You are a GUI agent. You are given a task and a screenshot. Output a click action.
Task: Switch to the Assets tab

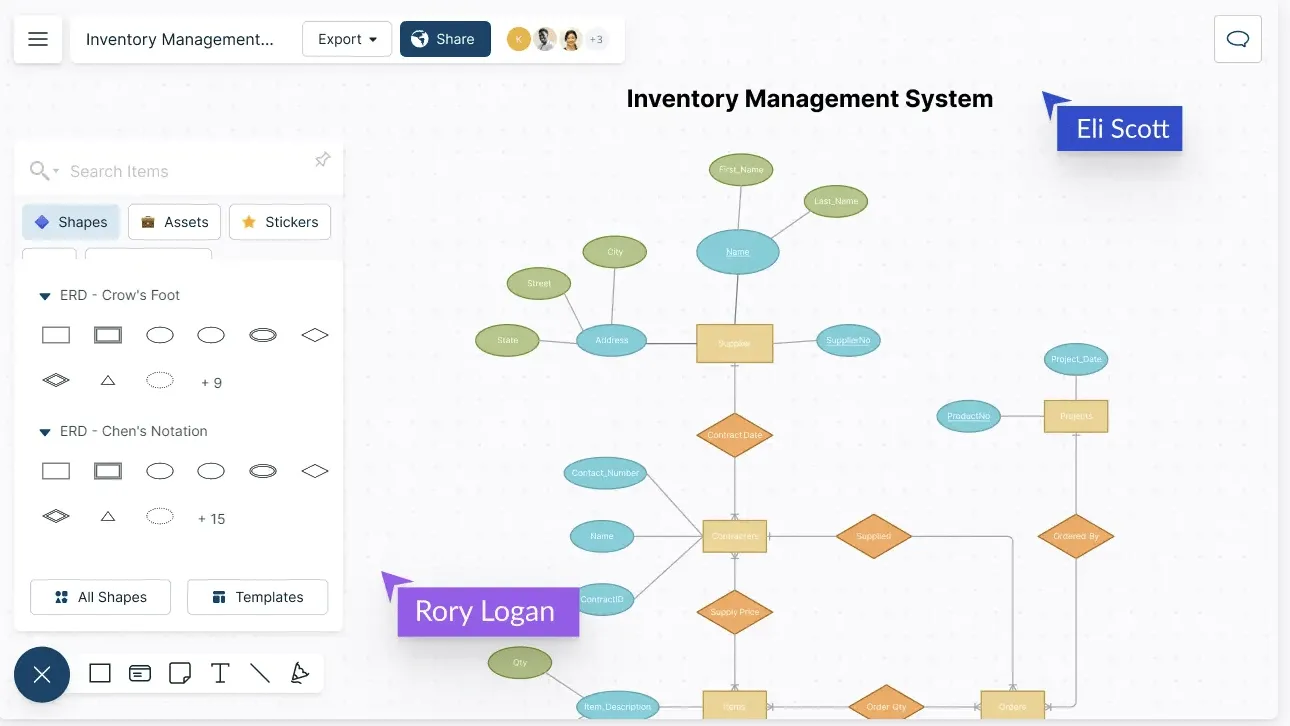(174, 222)
